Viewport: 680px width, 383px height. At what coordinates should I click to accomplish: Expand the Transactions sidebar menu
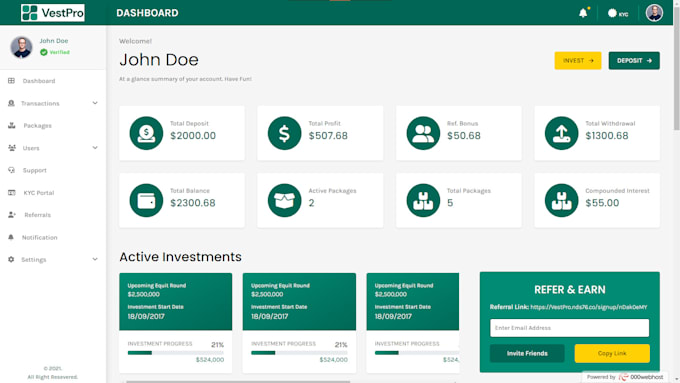(x=52, y=103)
